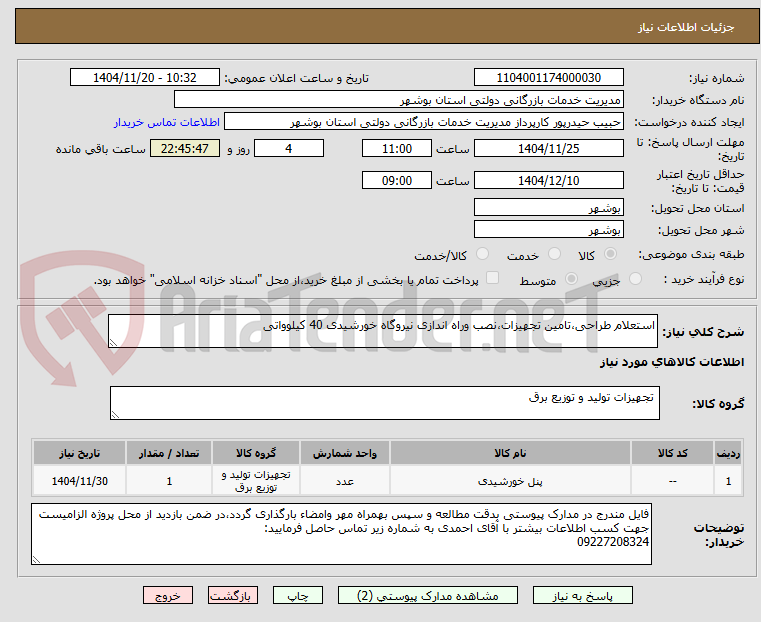Click the نام کالا column header

(510, 453)
